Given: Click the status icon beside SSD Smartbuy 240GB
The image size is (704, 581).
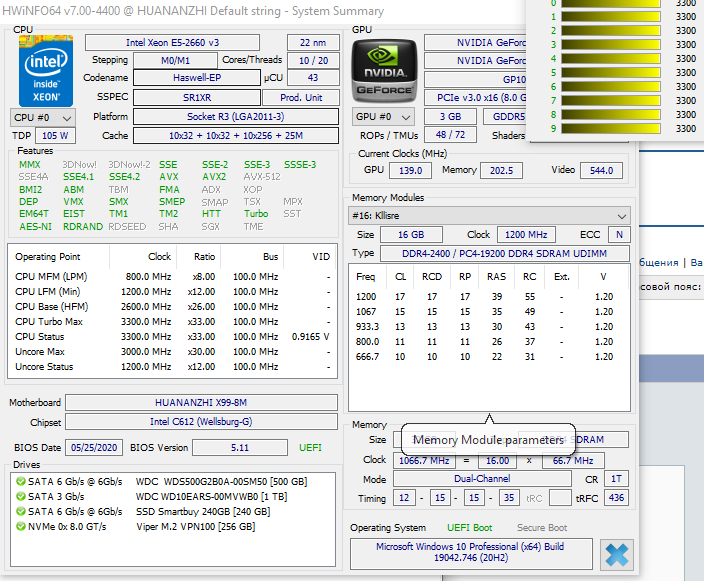Looking at the screenshot, I should coord(21,511).
